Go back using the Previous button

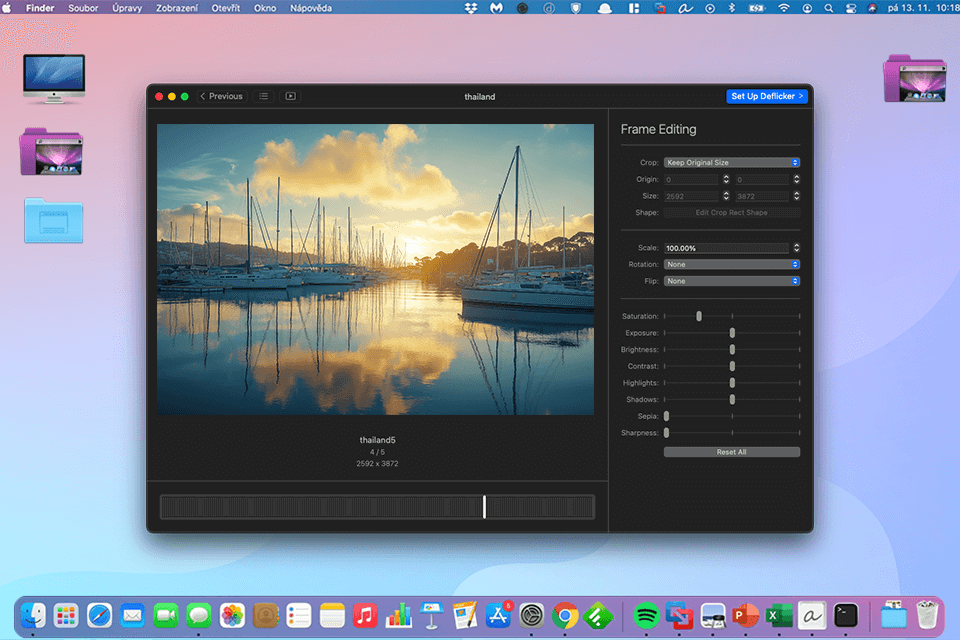(222, 96)
